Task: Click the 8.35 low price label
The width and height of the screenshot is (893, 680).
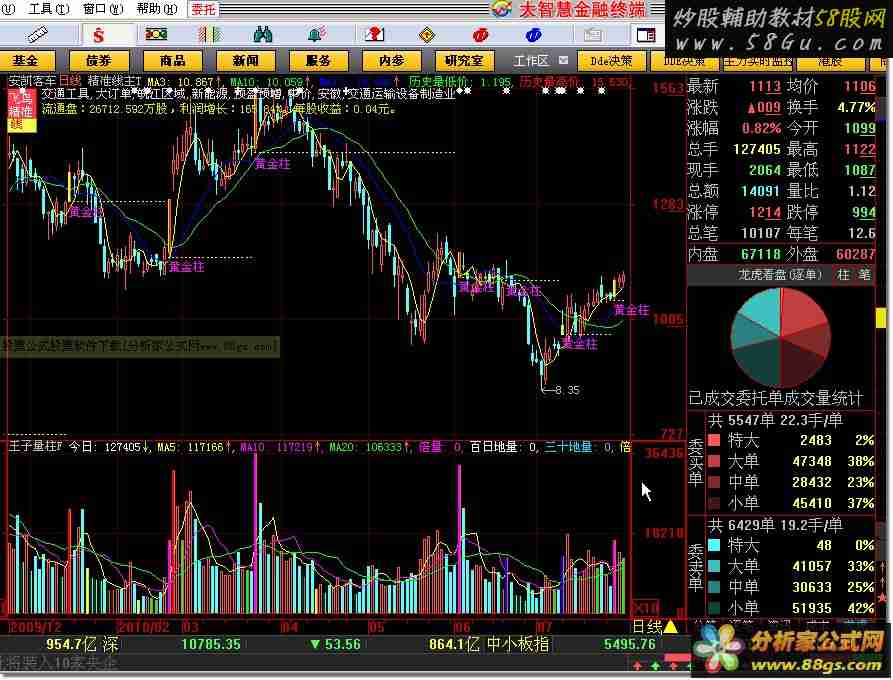Action: pyautogui.click(x=567, y=390)
